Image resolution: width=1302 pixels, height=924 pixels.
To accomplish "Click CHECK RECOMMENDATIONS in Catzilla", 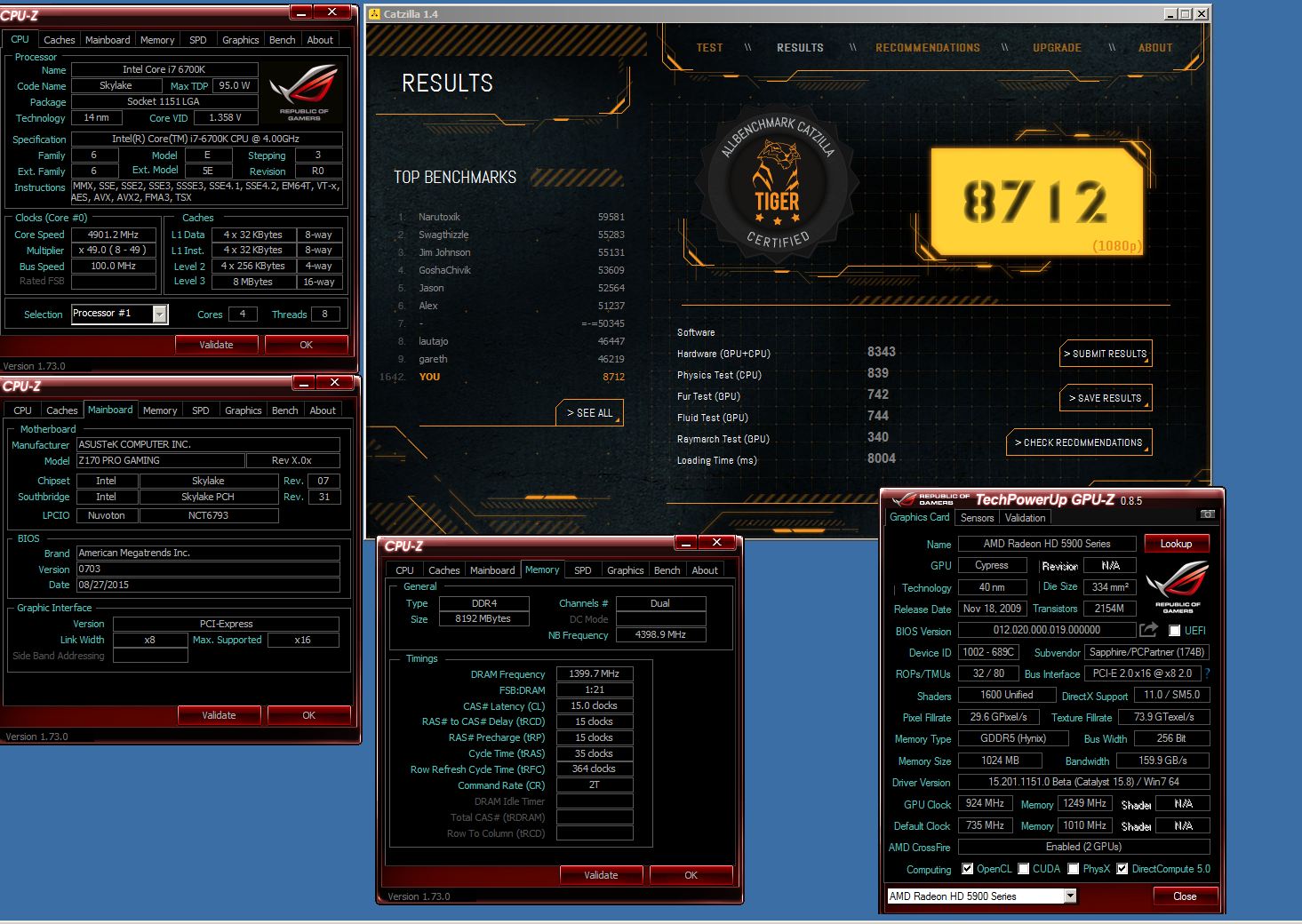I will point(1079,442).
